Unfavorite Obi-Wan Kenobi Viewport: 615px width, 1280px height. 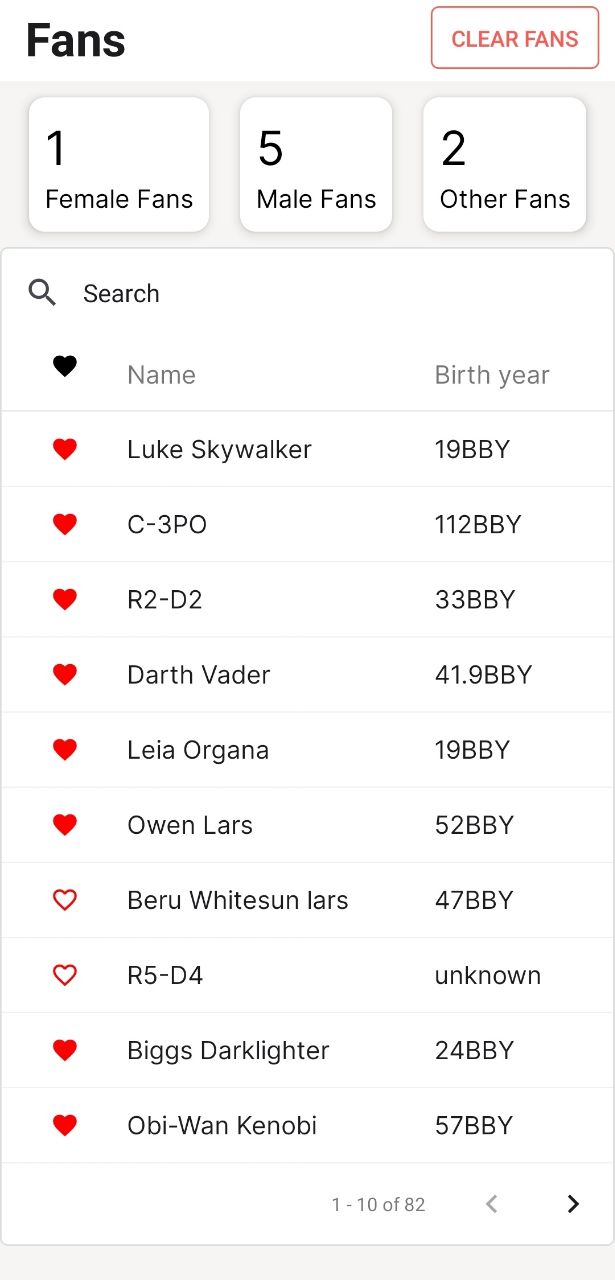tap(64, 1124)
